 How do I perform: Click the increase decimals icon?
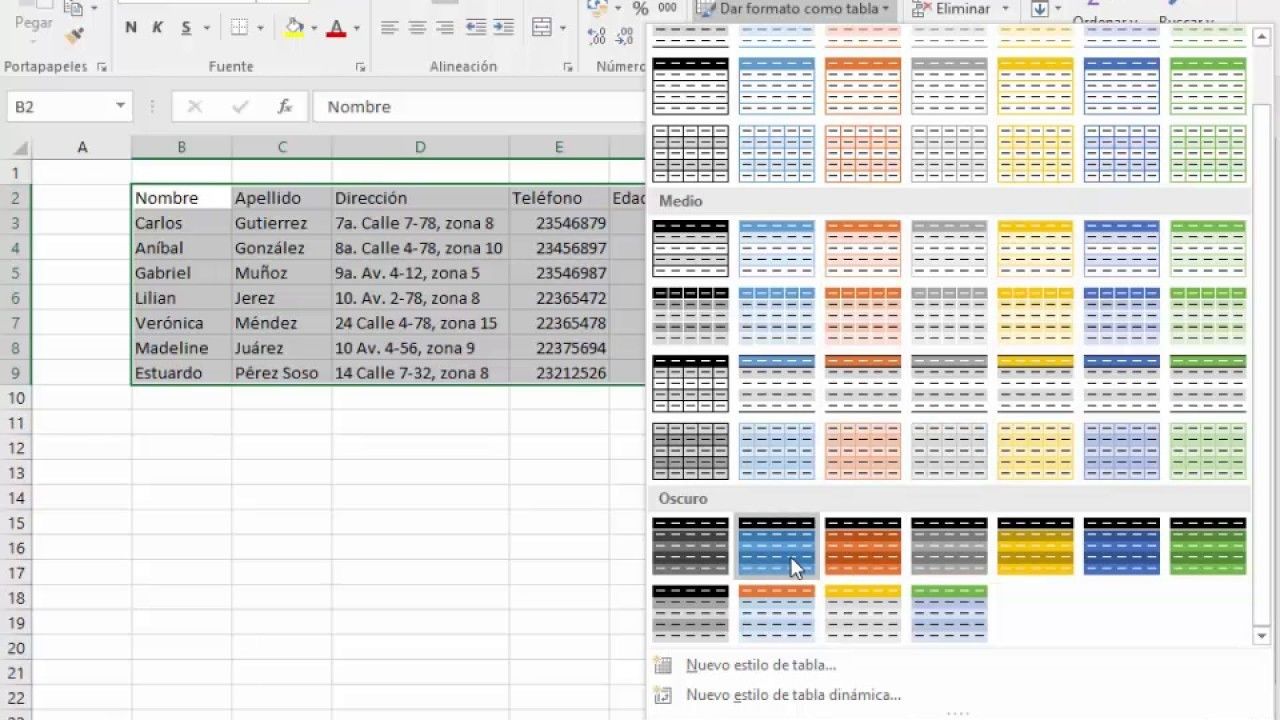coord(598,37)
